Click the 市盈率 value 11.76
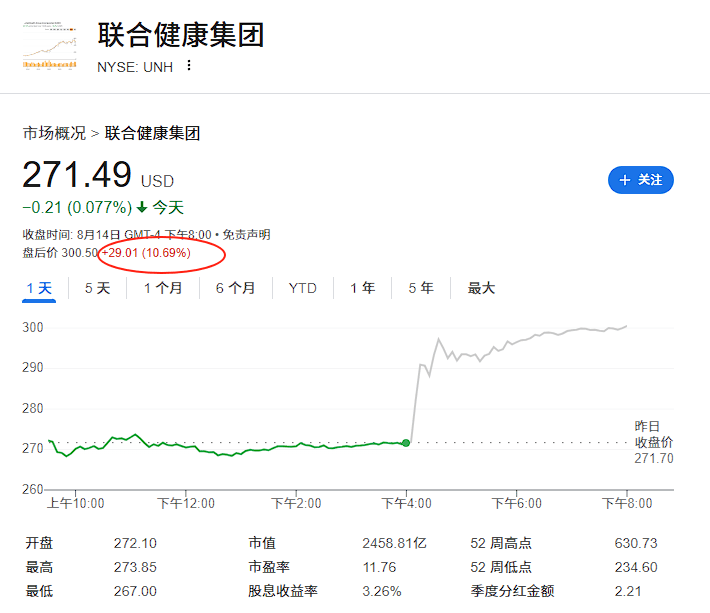 click(x=379, y=567)
